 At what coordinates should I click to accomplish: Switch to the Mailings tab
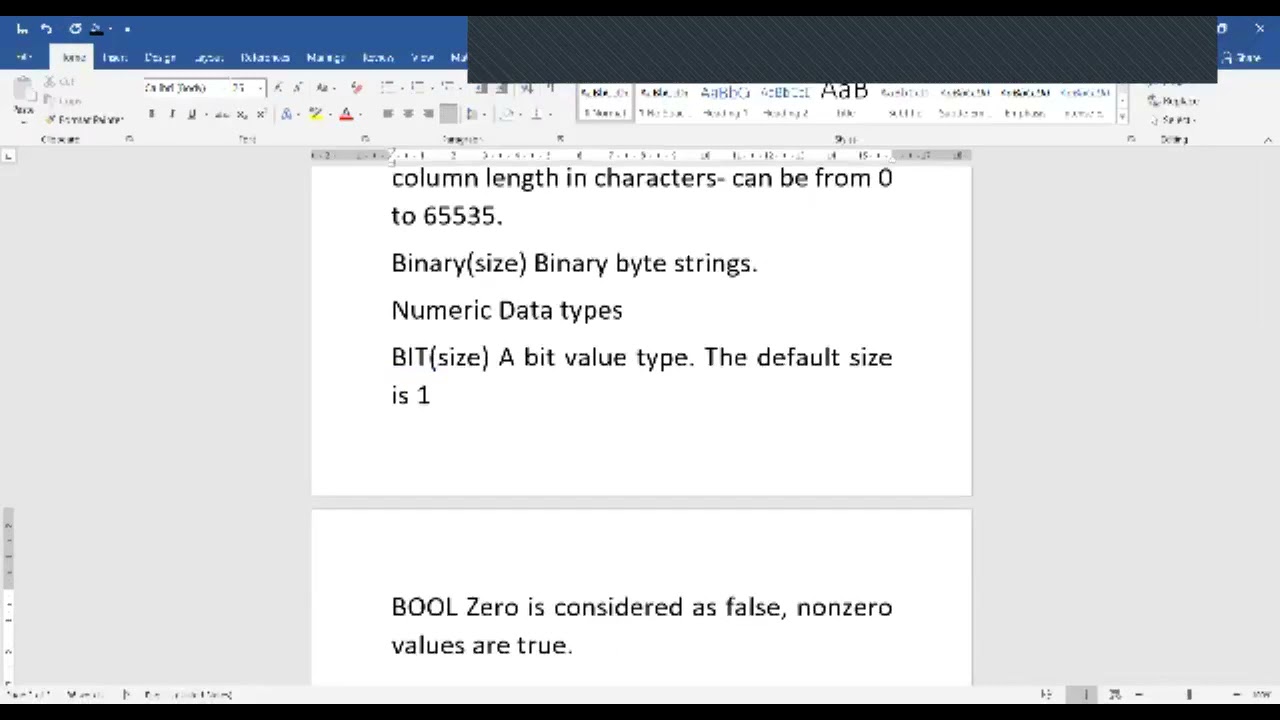click(326, 58)
